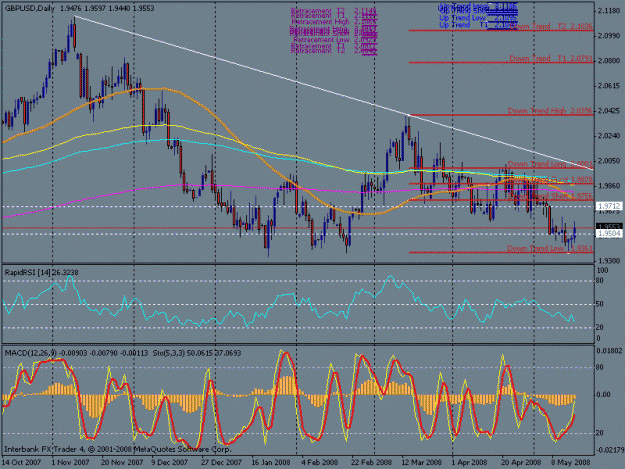Click the 0.00 MACD scale value

[x=603, y=394]
